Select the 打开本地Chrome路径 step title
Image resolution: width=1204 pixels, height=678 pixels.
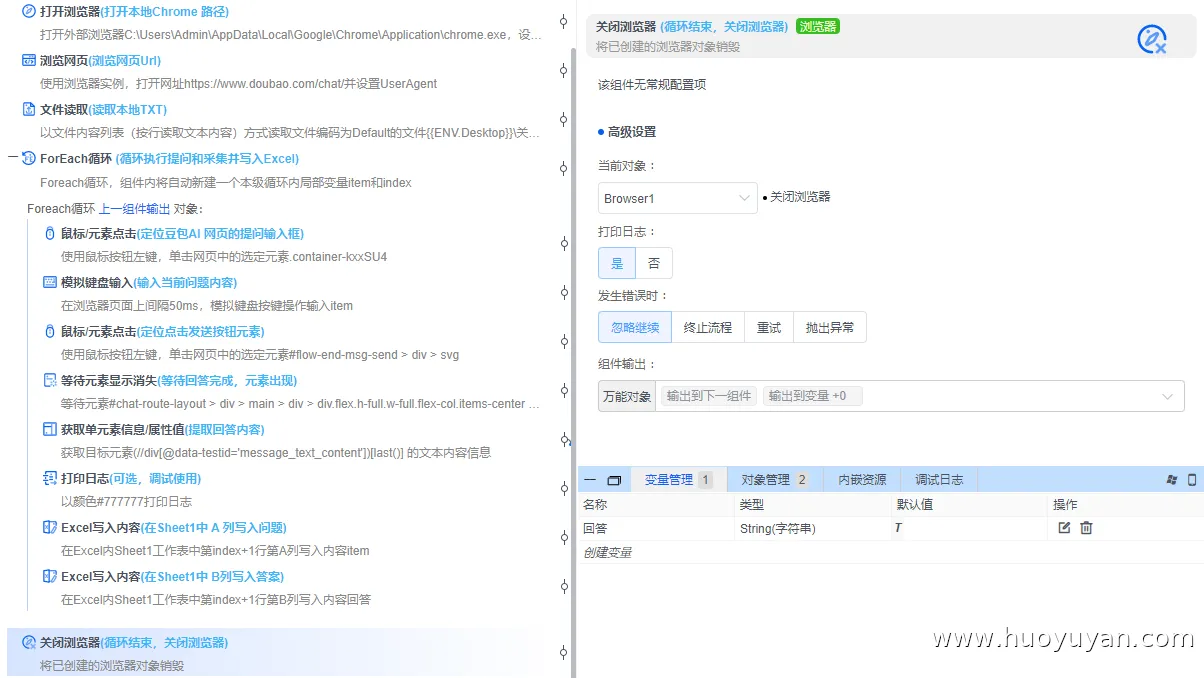[165, 12]
